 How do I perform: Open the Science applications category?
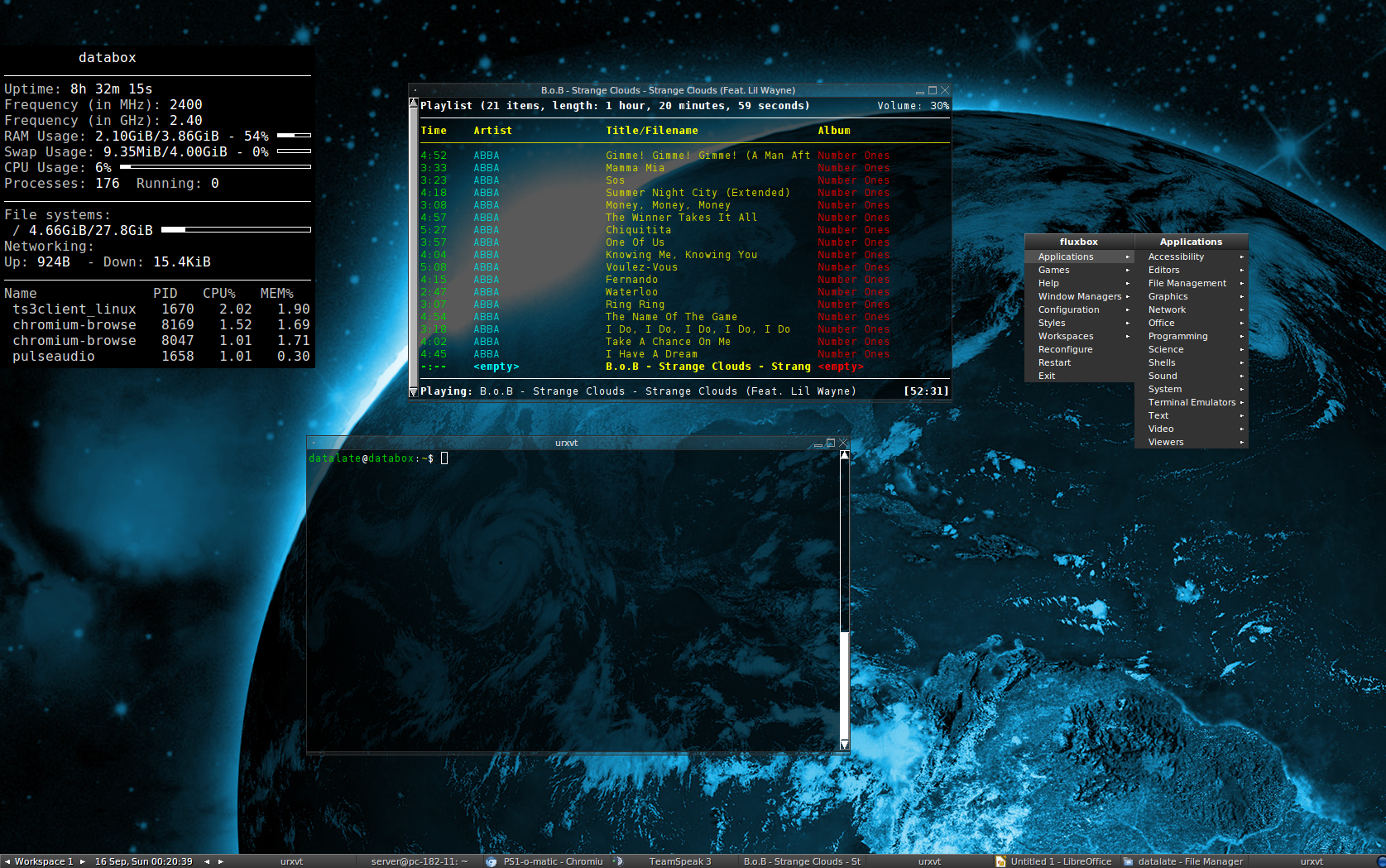coord(1191,349)
